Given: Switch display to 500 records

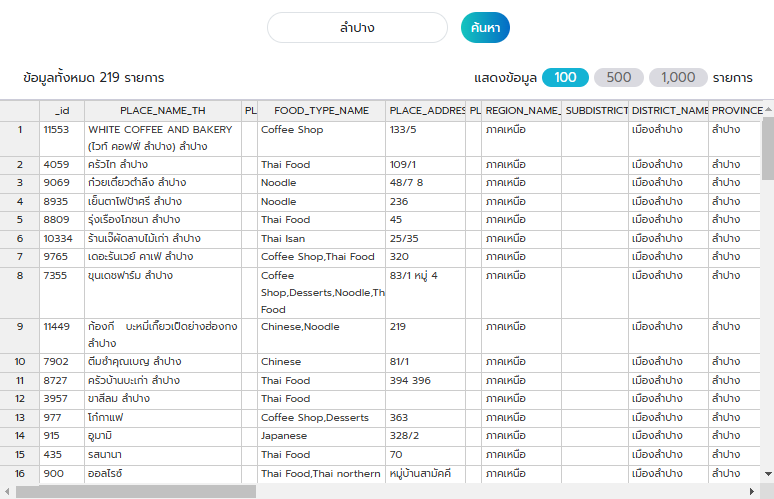Looking at the screenshot, I should 618,77.
